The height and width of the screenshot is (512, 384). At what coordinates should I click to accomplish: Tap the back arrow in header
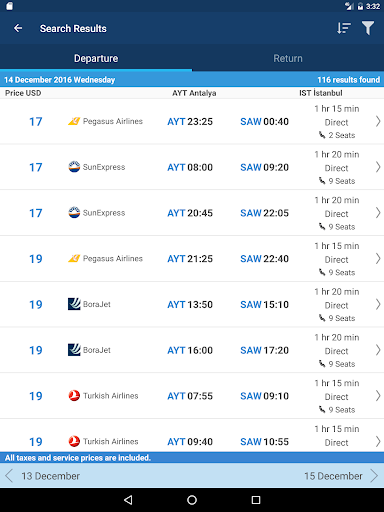click(x=18, y=28)
